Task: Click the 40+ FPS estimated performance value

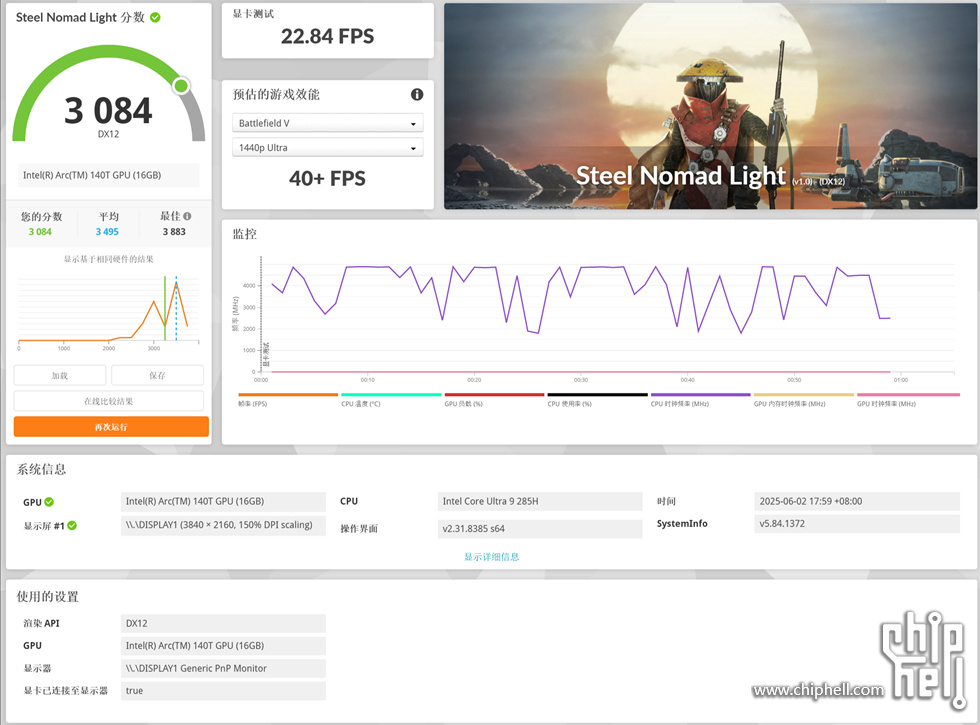Action: coord(328,179)
